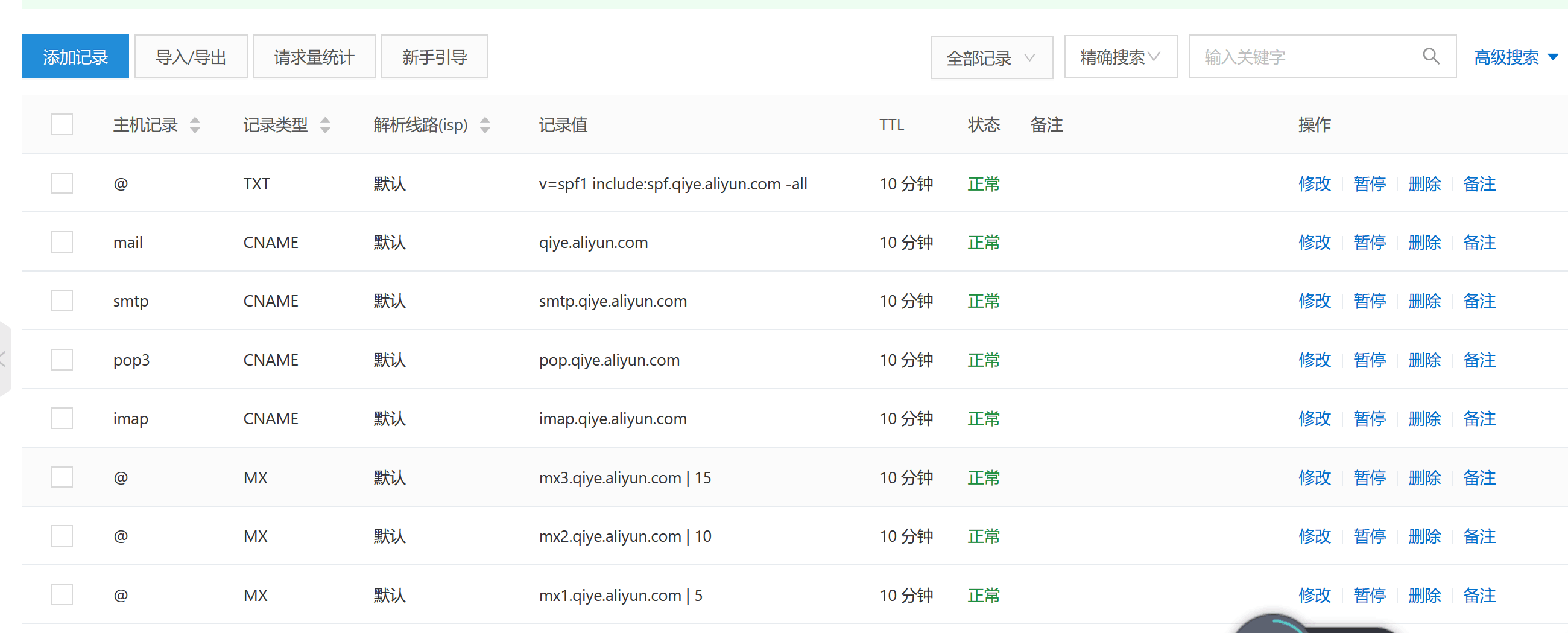Click 删除 for the mx2 record
The image size is (1568, 633).
point(1424,535)
